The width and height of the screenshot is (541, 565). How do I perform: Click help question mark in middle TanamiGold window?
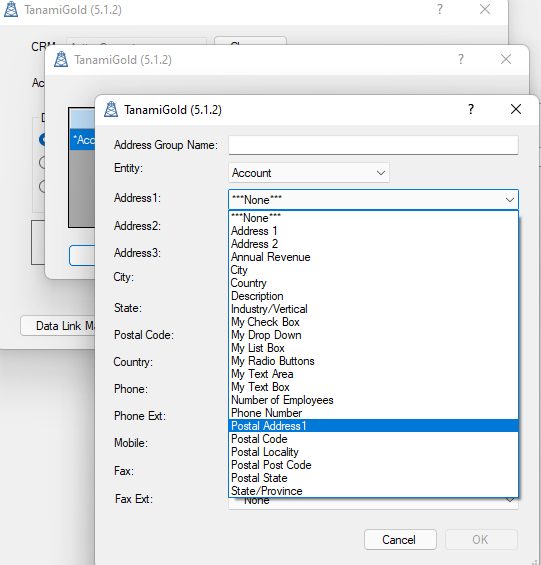tap(461, 59)
